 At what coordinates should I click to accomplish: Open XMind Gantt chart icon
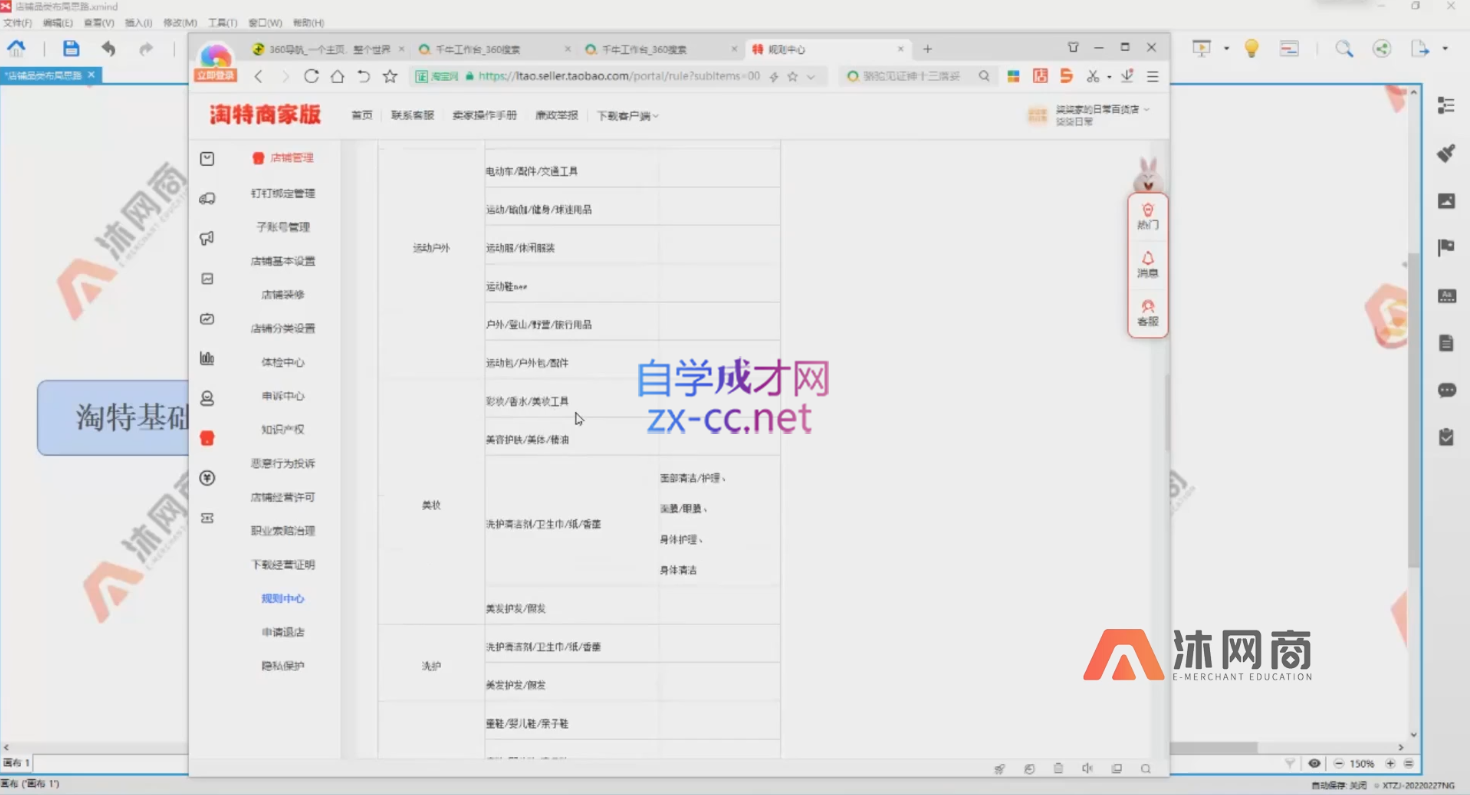[1290, 48]
